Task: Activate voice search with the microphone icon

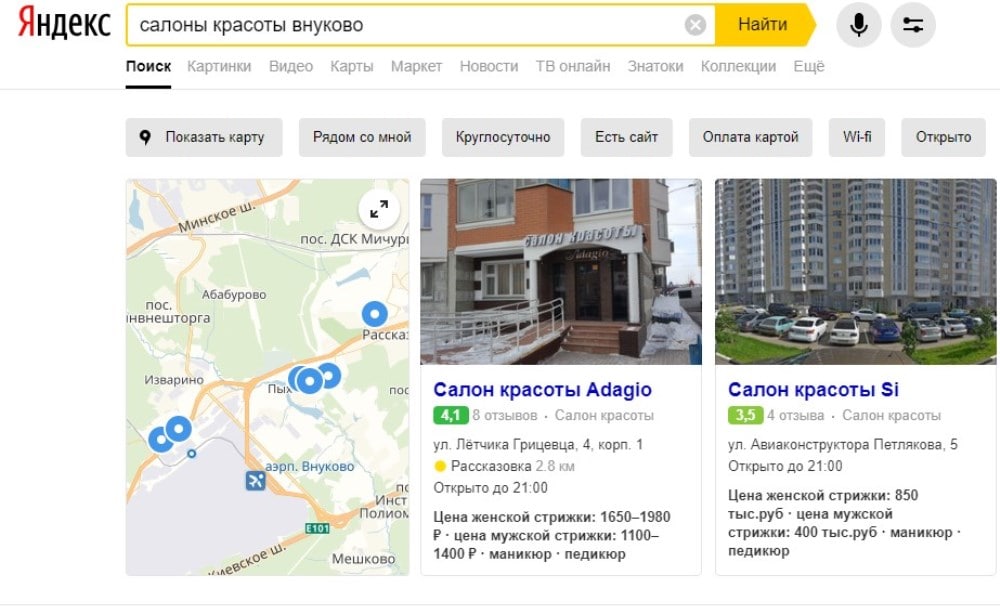Action: click(x=858, y=25)
